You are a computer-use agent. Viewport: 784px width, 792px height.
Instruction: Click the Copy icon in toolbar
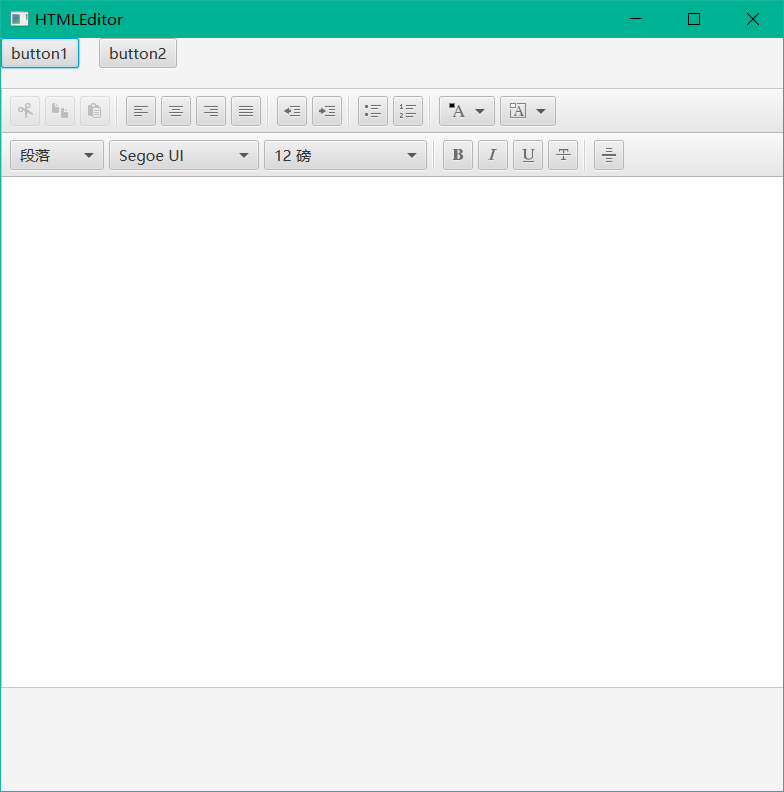pyautogui.click(x=60, y=111)
